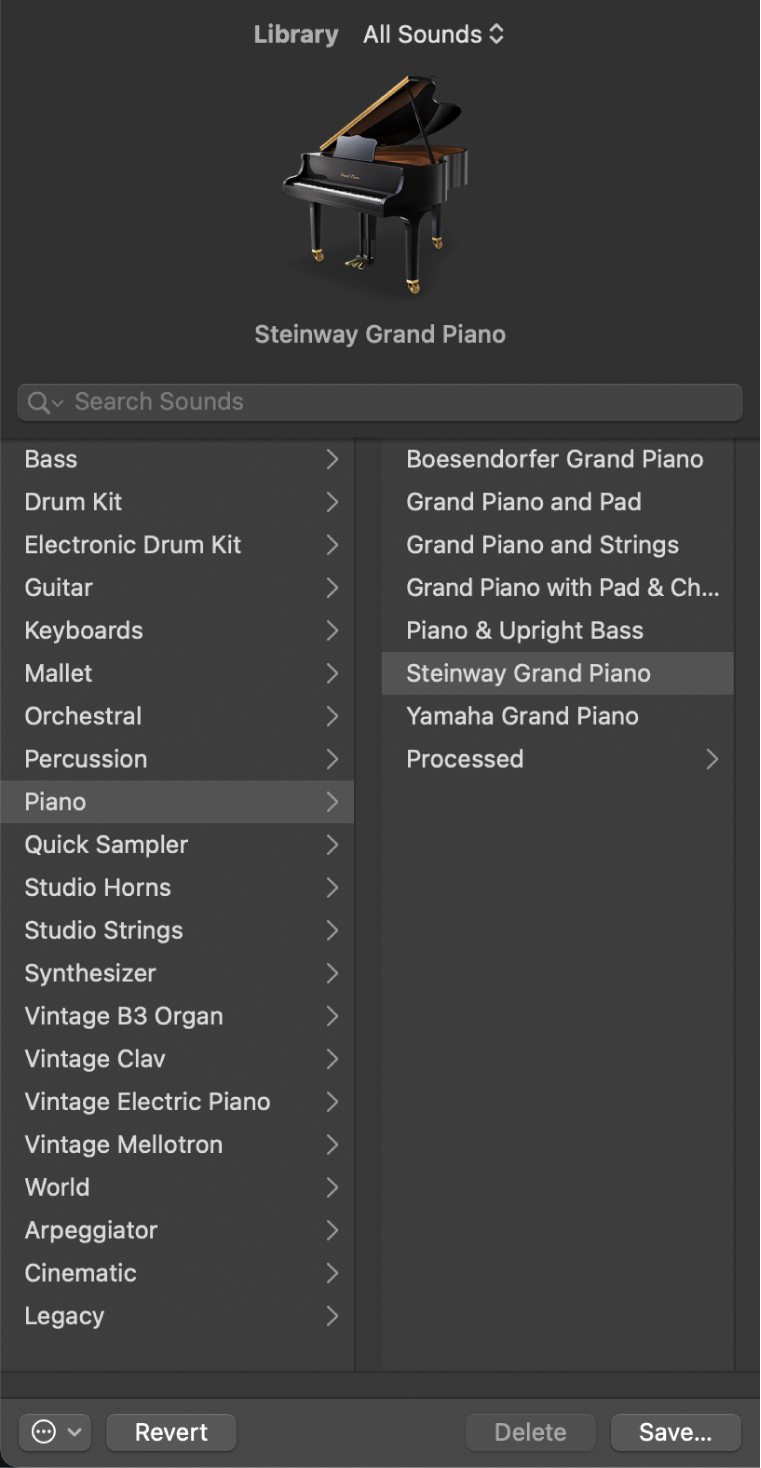Expand the Legacy category chevron

[332, 1317]
